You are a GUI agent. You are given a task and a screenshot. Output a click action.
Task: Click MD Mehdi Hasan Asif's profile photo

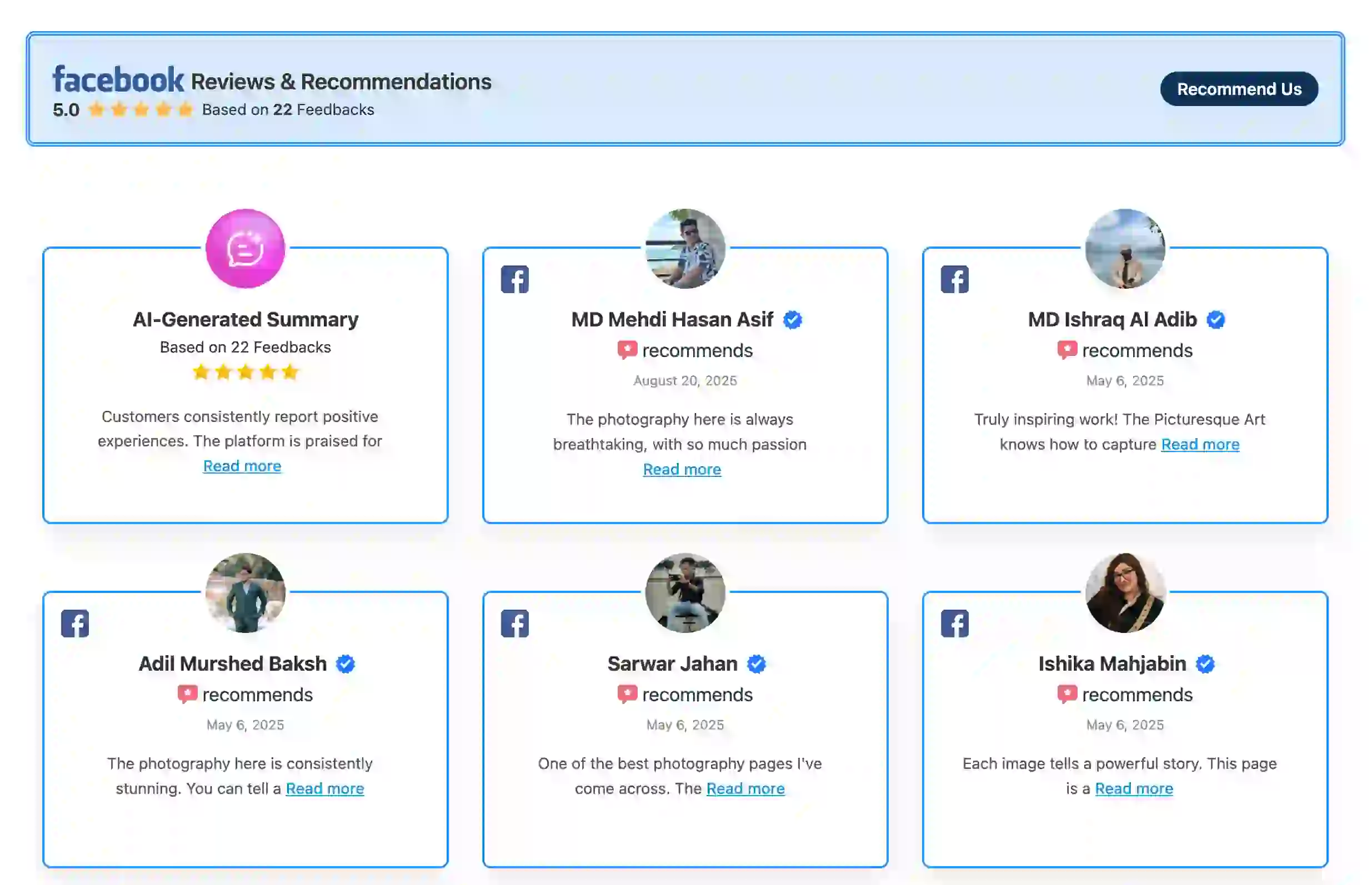click(684, 248)
